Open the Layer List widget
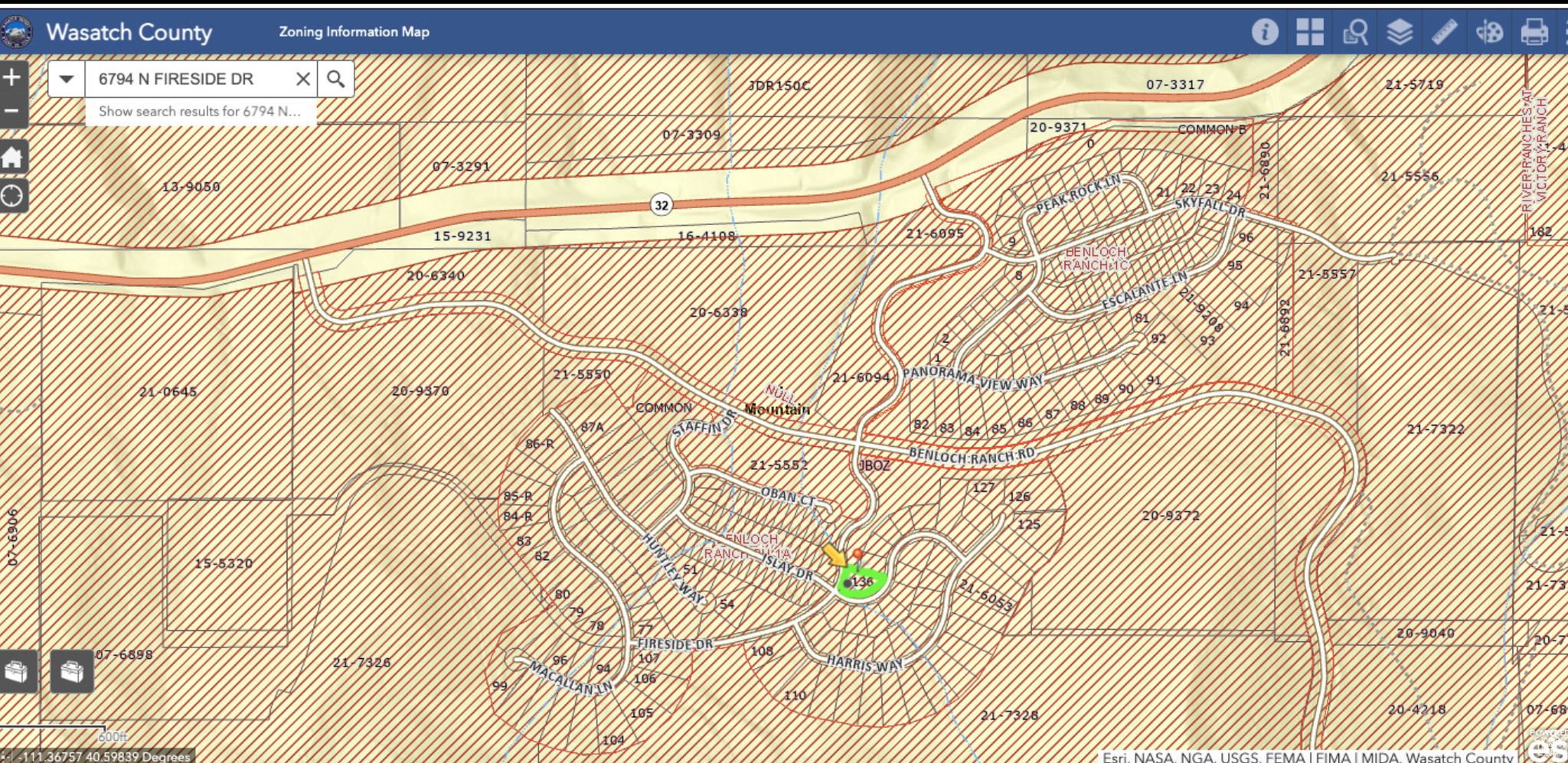Viewport: 1568px width, 763px height. coord(1400,32)
